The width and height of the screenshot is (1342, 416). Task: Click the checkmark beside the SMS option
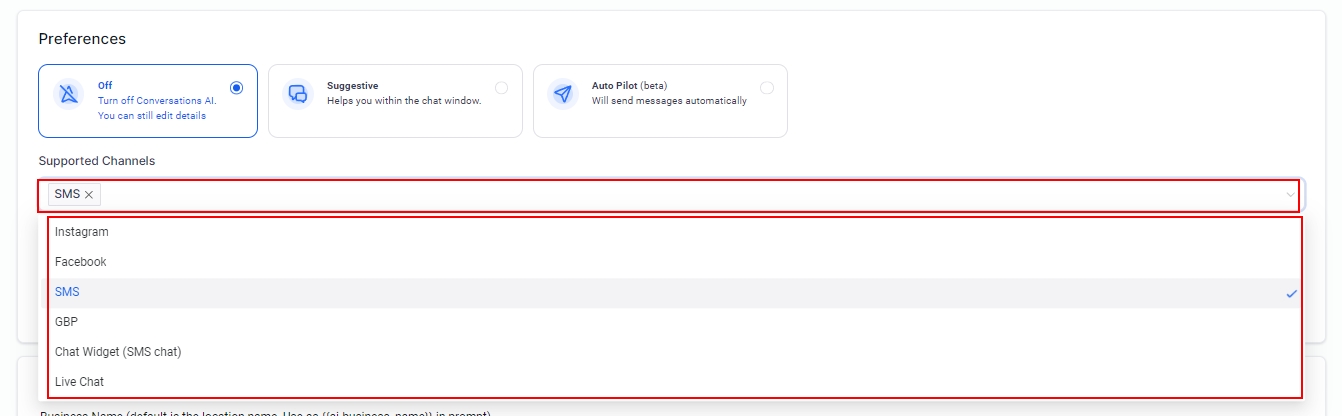tap(1291, 293)
